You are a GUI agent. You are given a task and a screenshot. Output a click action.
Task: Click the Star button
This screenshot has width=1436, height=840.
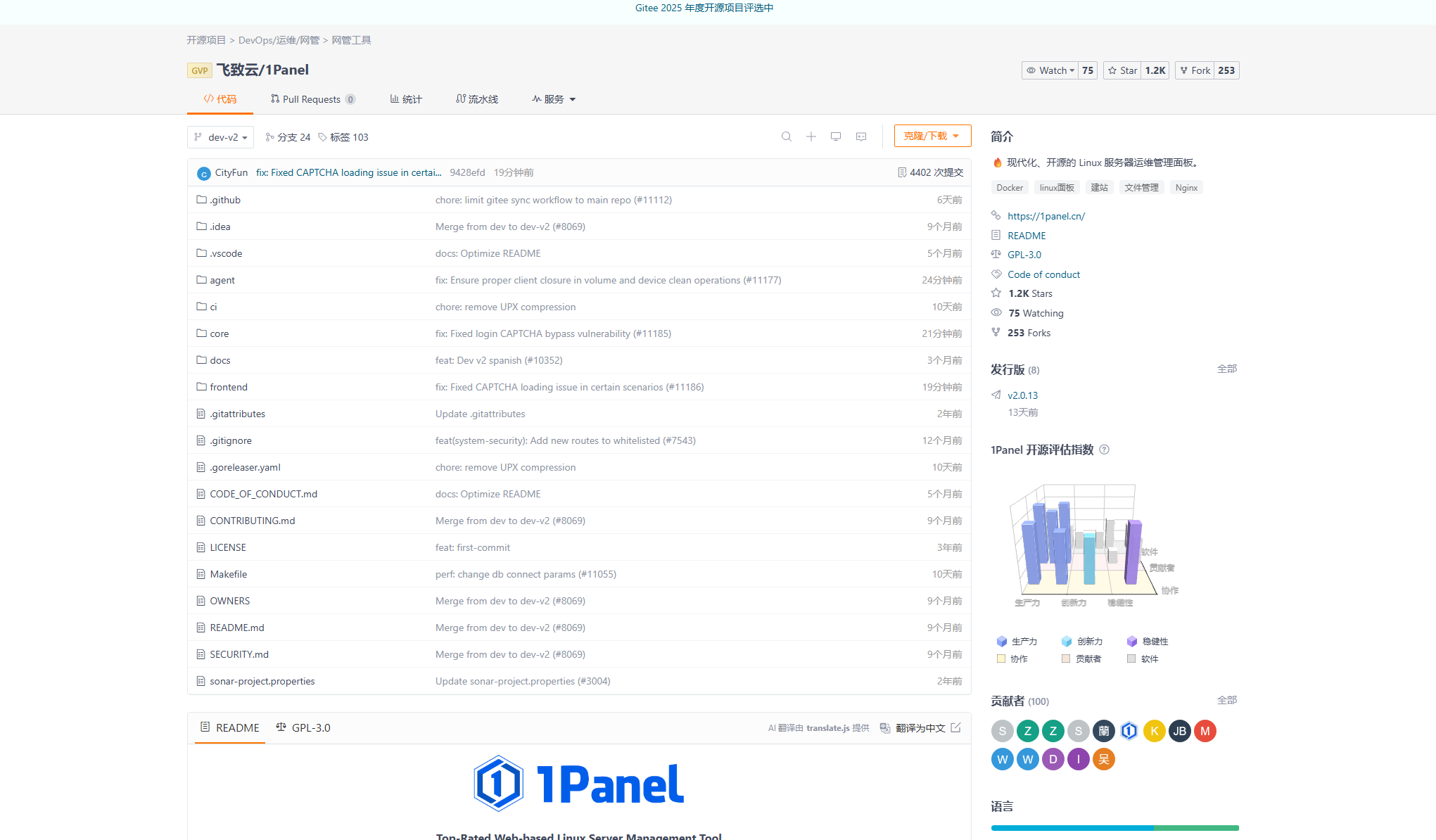[1122, 70]
